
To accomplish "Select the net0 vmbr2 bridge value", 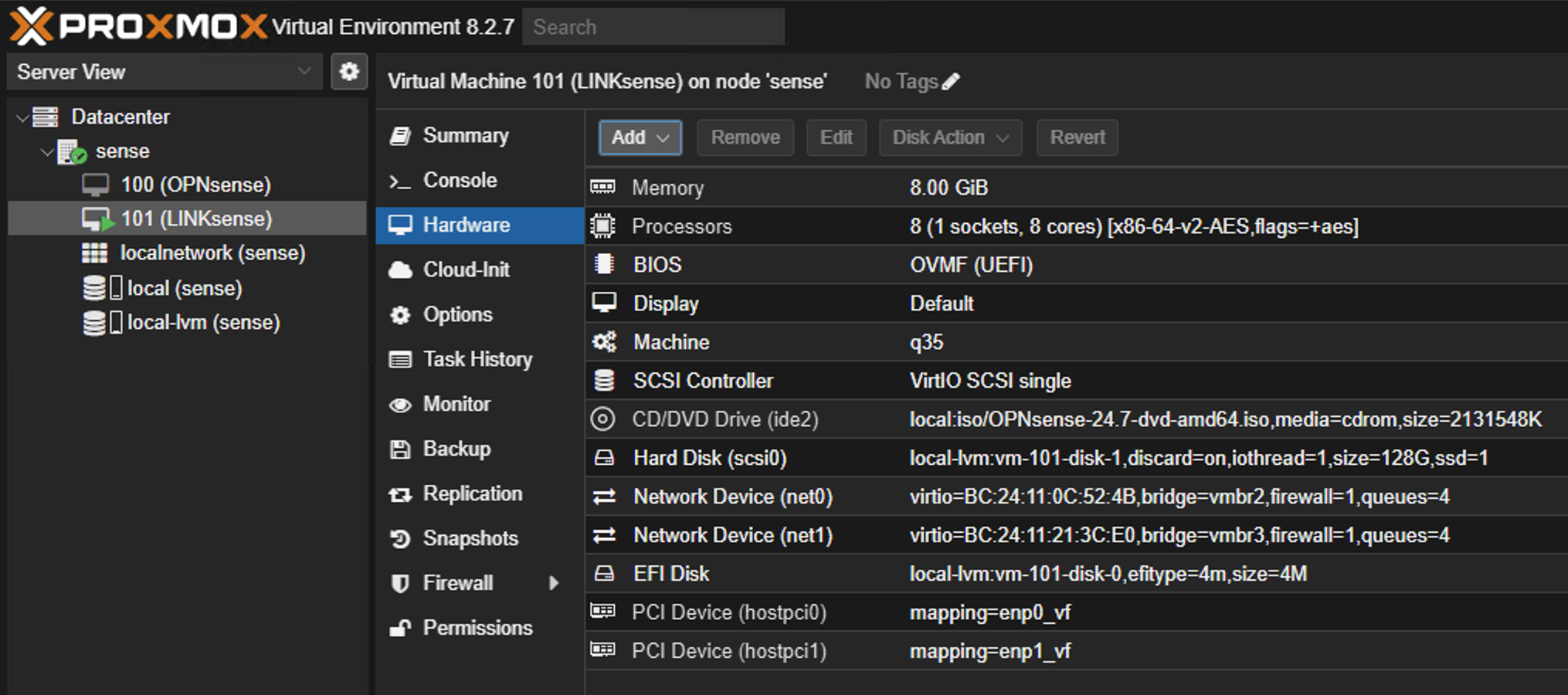I will click(x=1179, y=497).
